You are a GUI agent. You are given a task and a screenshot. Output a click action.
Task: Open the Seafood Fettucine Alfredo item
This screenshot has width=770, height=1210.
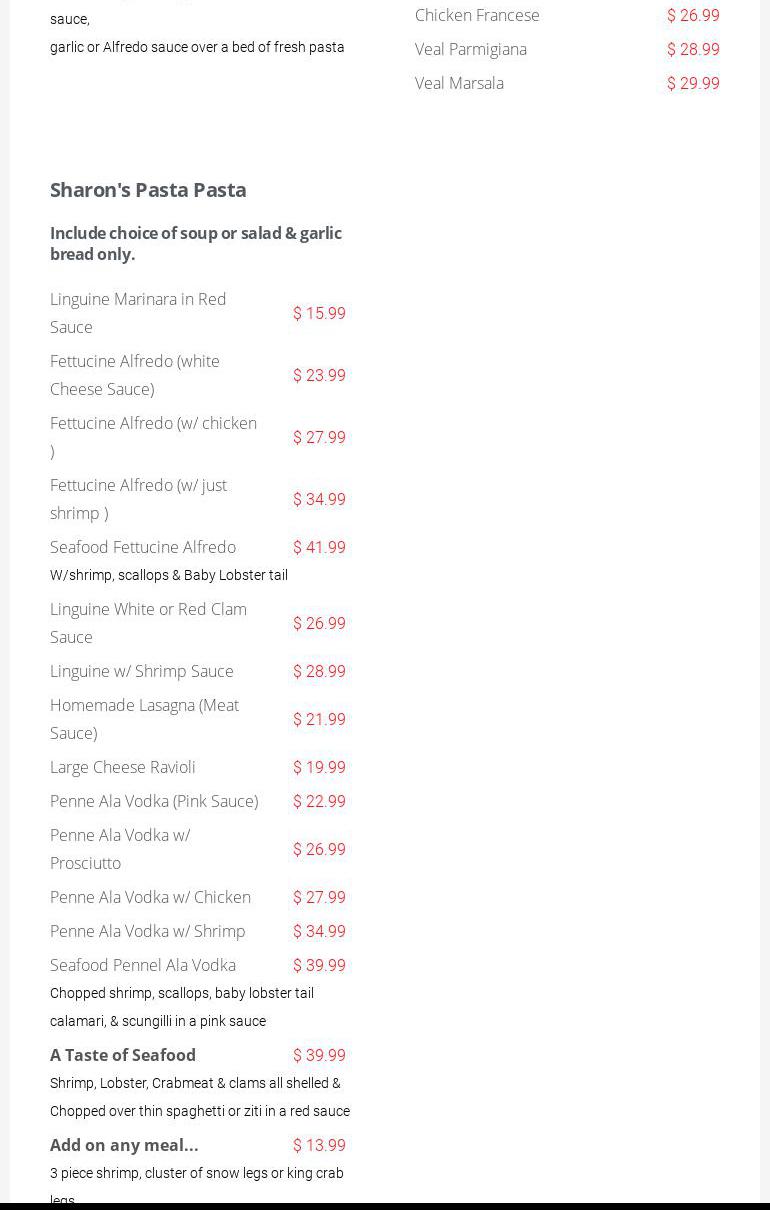pyautogui.click(x=143, y=547)
